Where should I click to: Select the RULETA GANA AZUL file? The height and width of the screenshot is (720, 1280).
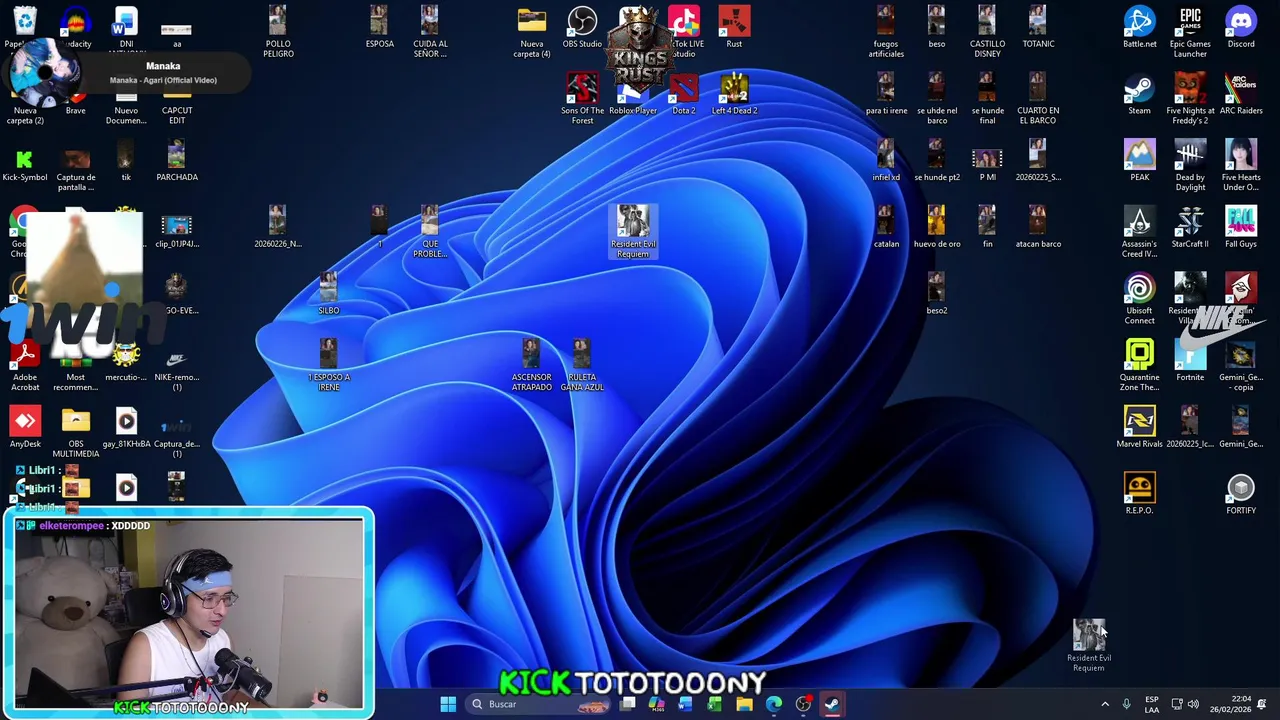tap(582, 366)
